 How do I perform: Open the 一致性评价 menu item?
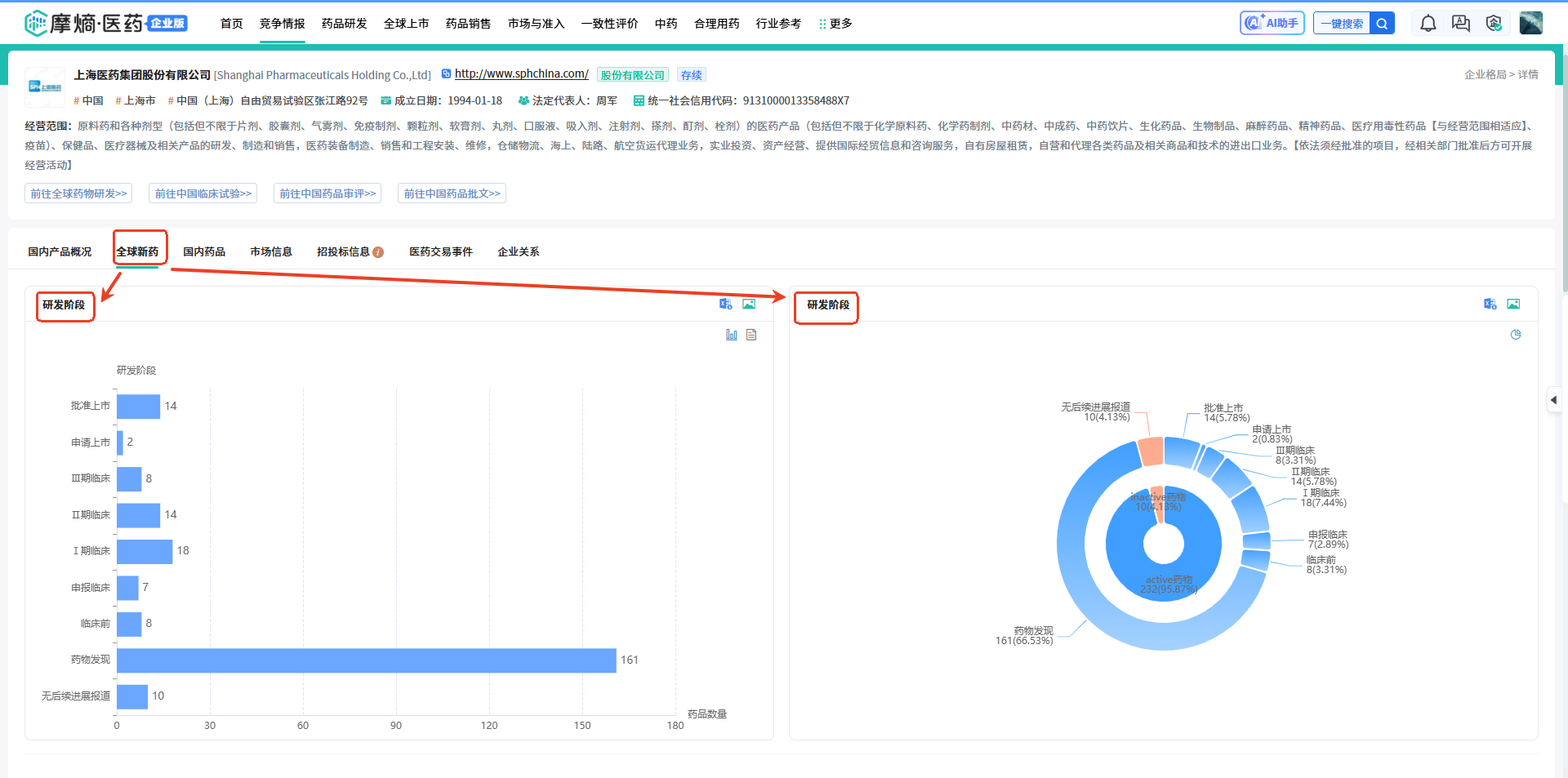coord(610,24)
